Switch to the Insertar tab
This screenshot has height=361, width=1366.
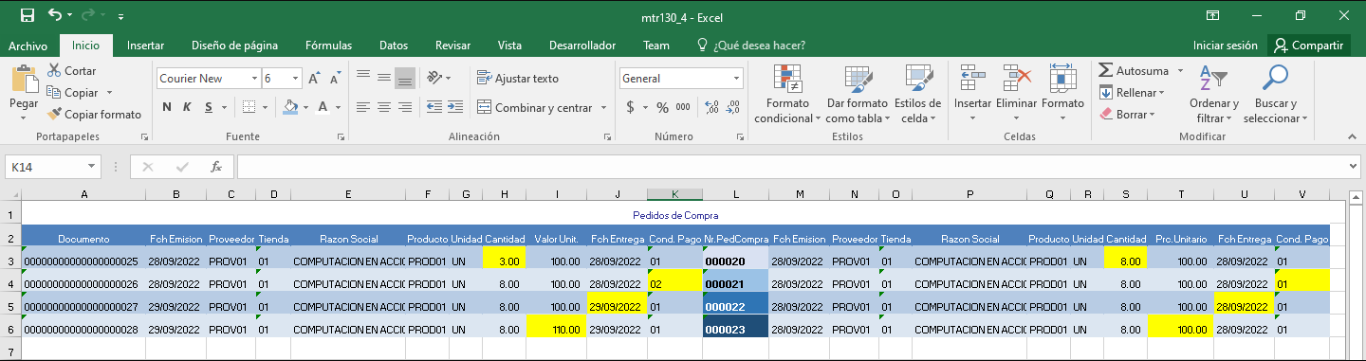(x=146, y=45)
